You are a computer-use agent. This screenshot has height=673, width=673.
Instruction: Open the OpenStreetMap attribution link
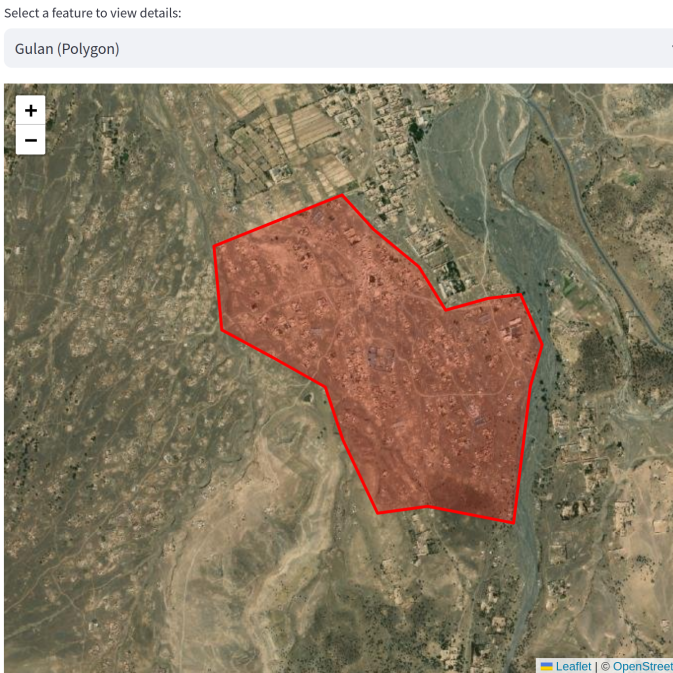click(x=643, y=666)
